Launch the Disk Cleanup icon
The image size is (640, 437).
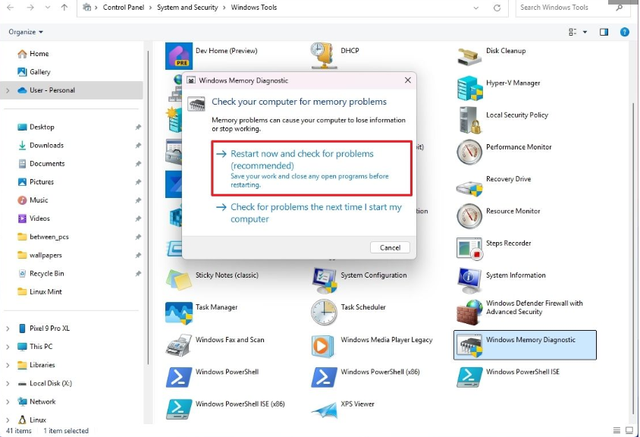click(x=469, y=56)
